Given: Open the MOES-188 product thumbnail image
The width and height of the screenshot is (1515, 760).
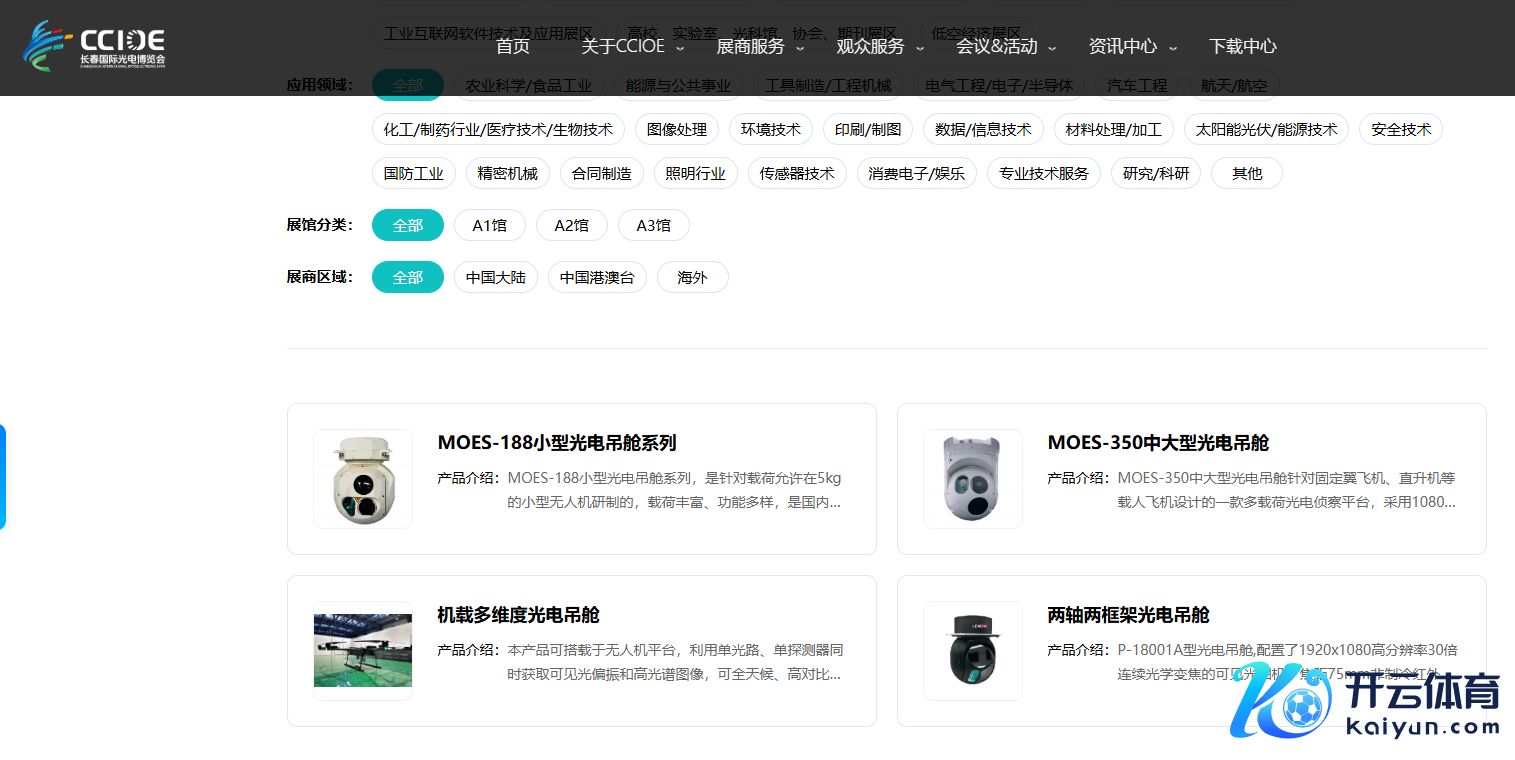Looking at the screenshot, I should (362, 478).
